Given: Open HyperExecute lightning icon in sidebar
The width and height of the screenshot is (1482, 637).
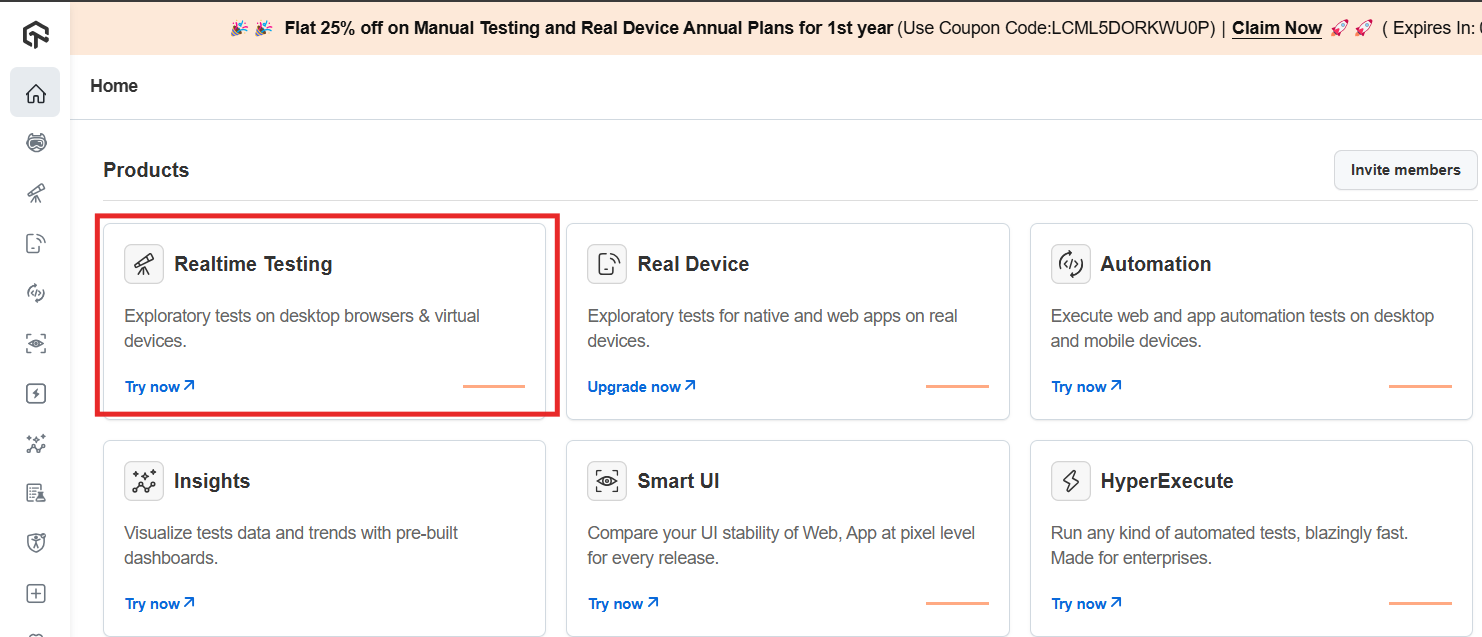Looking at the screenshot, I should (36, 393).
